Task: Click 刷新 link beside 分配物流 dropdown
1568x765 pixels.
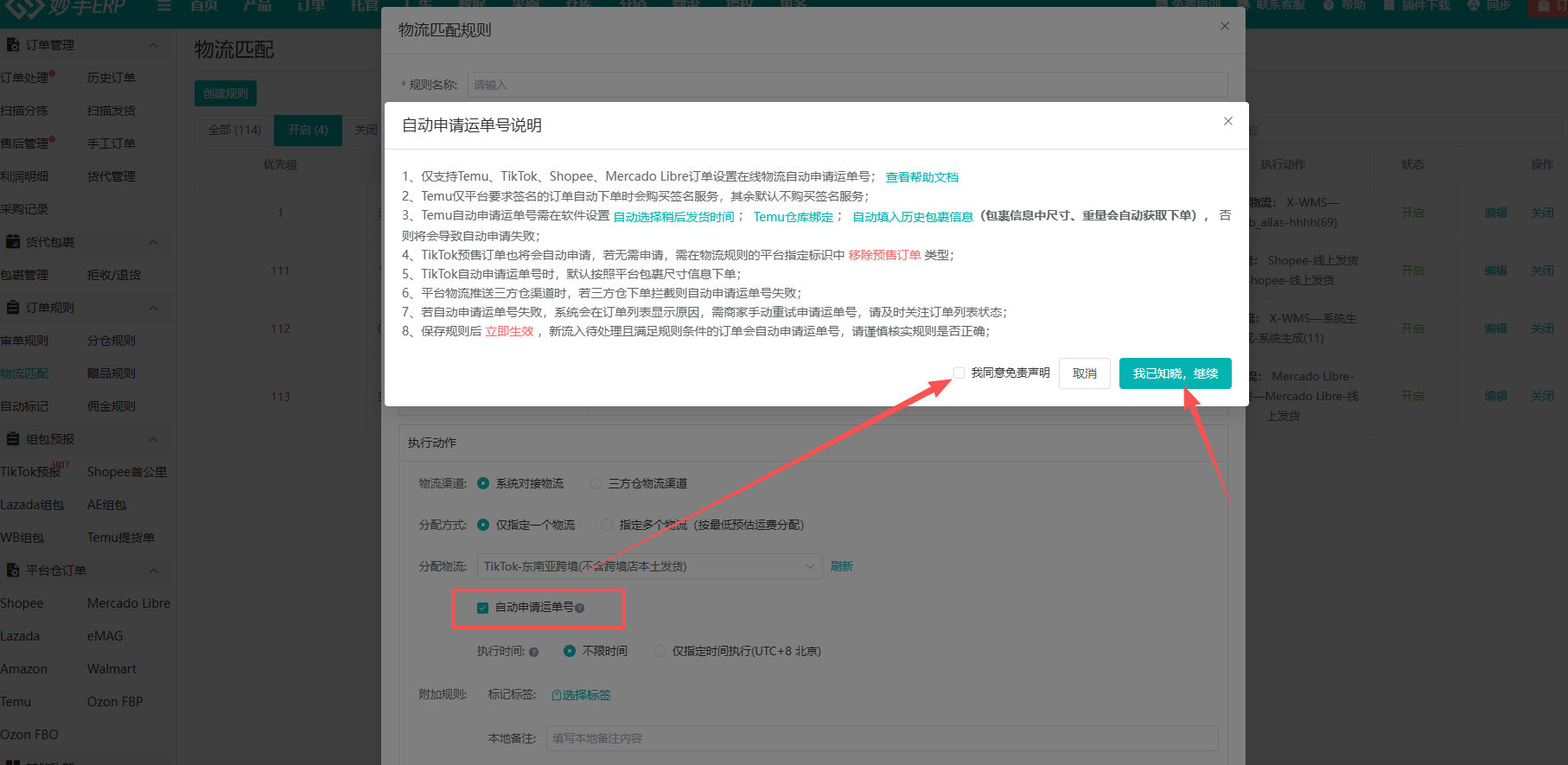Action: (x=841, y=566)
